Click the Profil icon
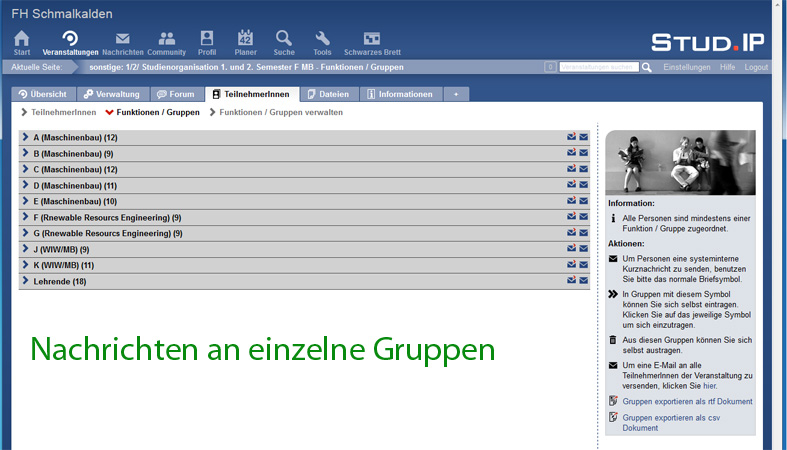 (207, 40)
